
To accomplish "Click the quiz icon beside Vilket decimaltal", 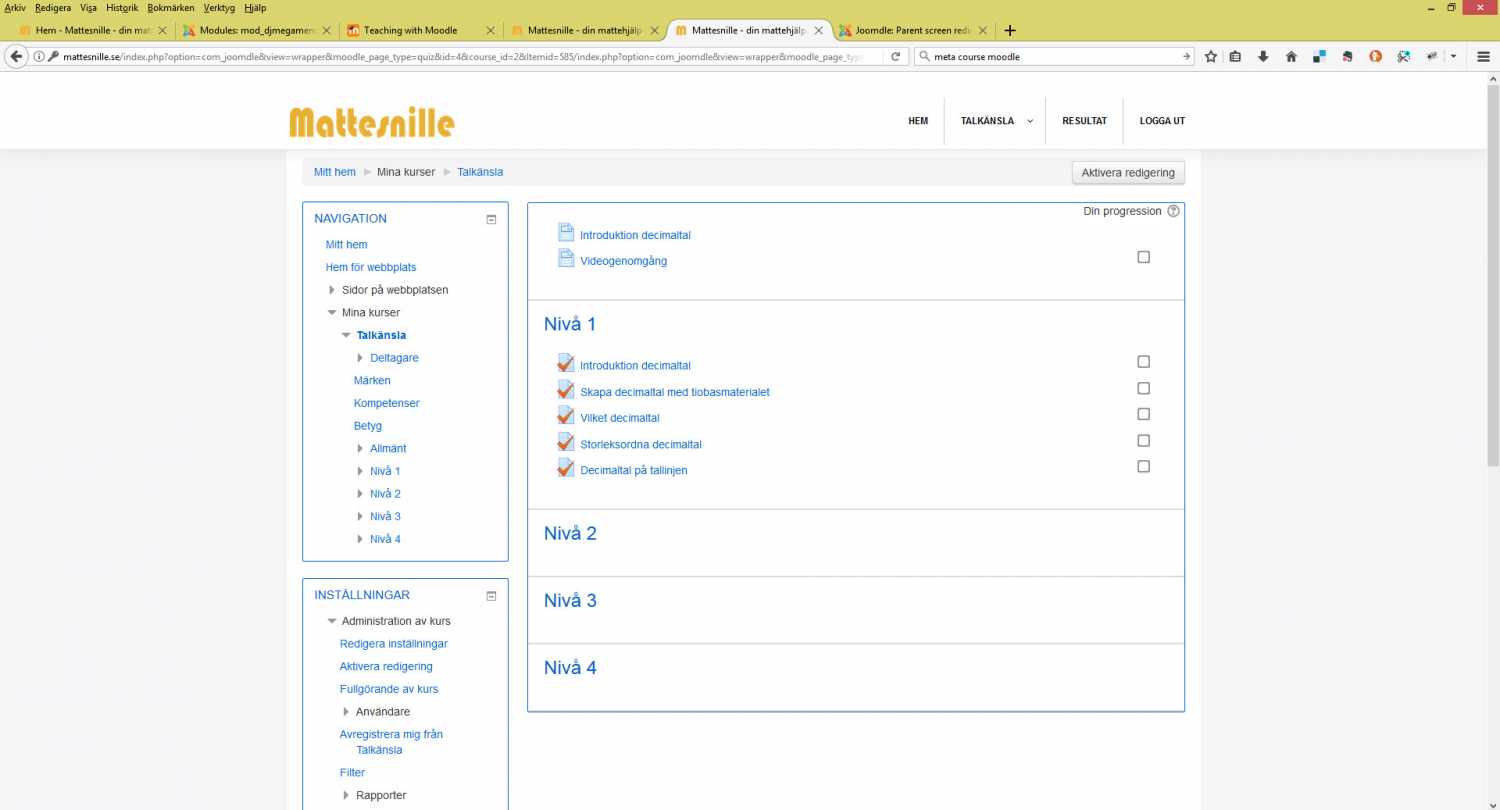I will (x=566, y=415).
